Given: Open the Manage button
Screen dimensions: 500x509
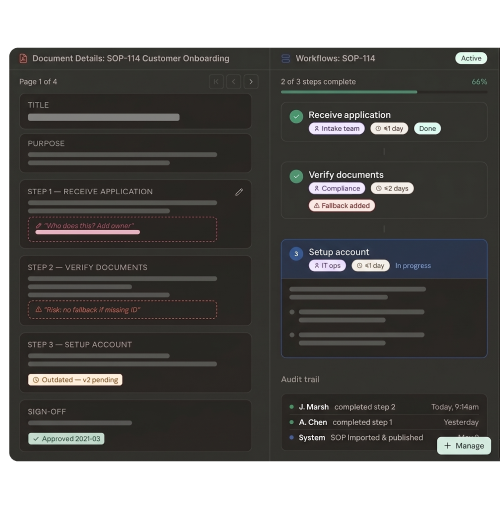Looking at the screenshot, I should pyautogui.click(x=464, y=446).
